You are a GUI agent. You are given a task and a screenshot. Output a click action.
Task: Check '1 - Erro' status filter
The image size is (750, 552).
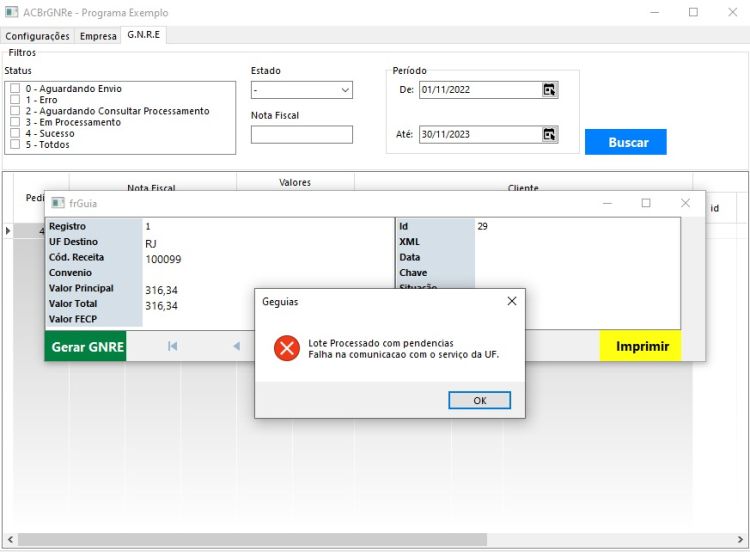pyautogui.click(x=15, y=99)
